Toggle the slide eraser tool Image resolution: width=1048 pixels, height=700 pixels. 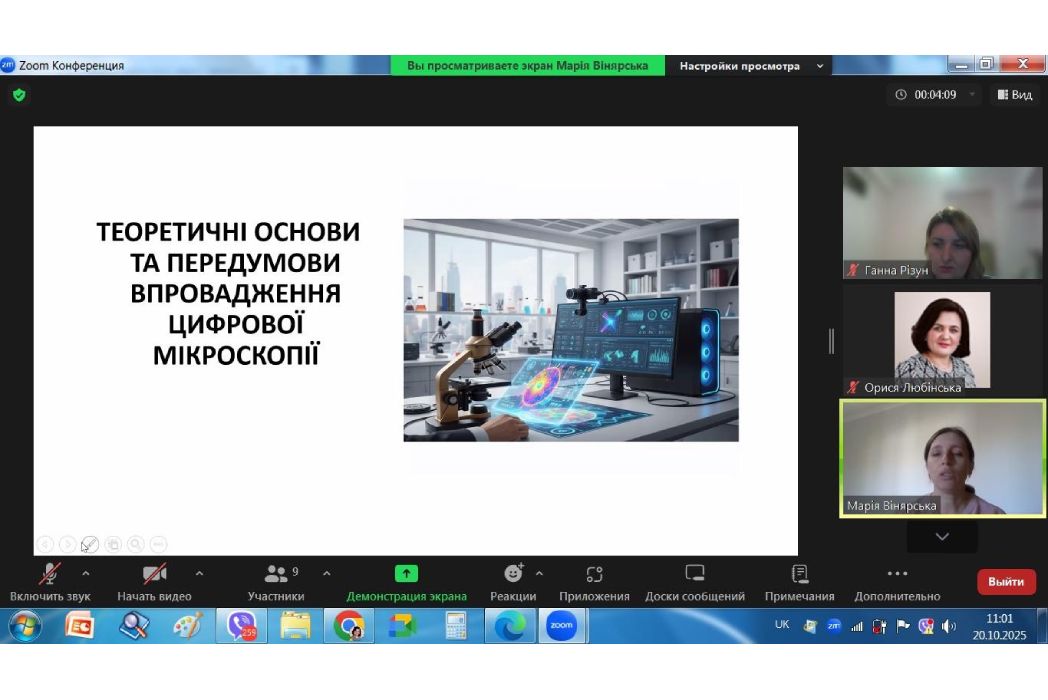(x=113, y=545)
